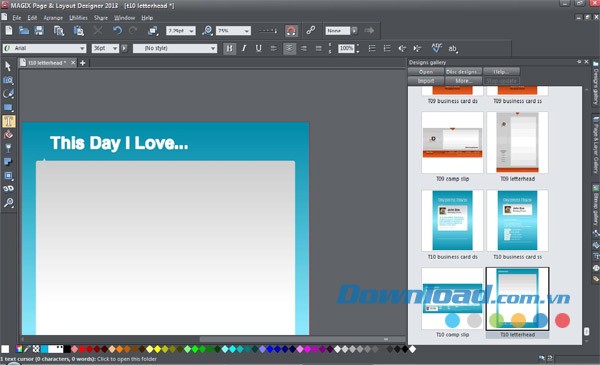This screenshot has width=600, height=365.
Task: Pick the black color swatch
Action: point(67,349)
